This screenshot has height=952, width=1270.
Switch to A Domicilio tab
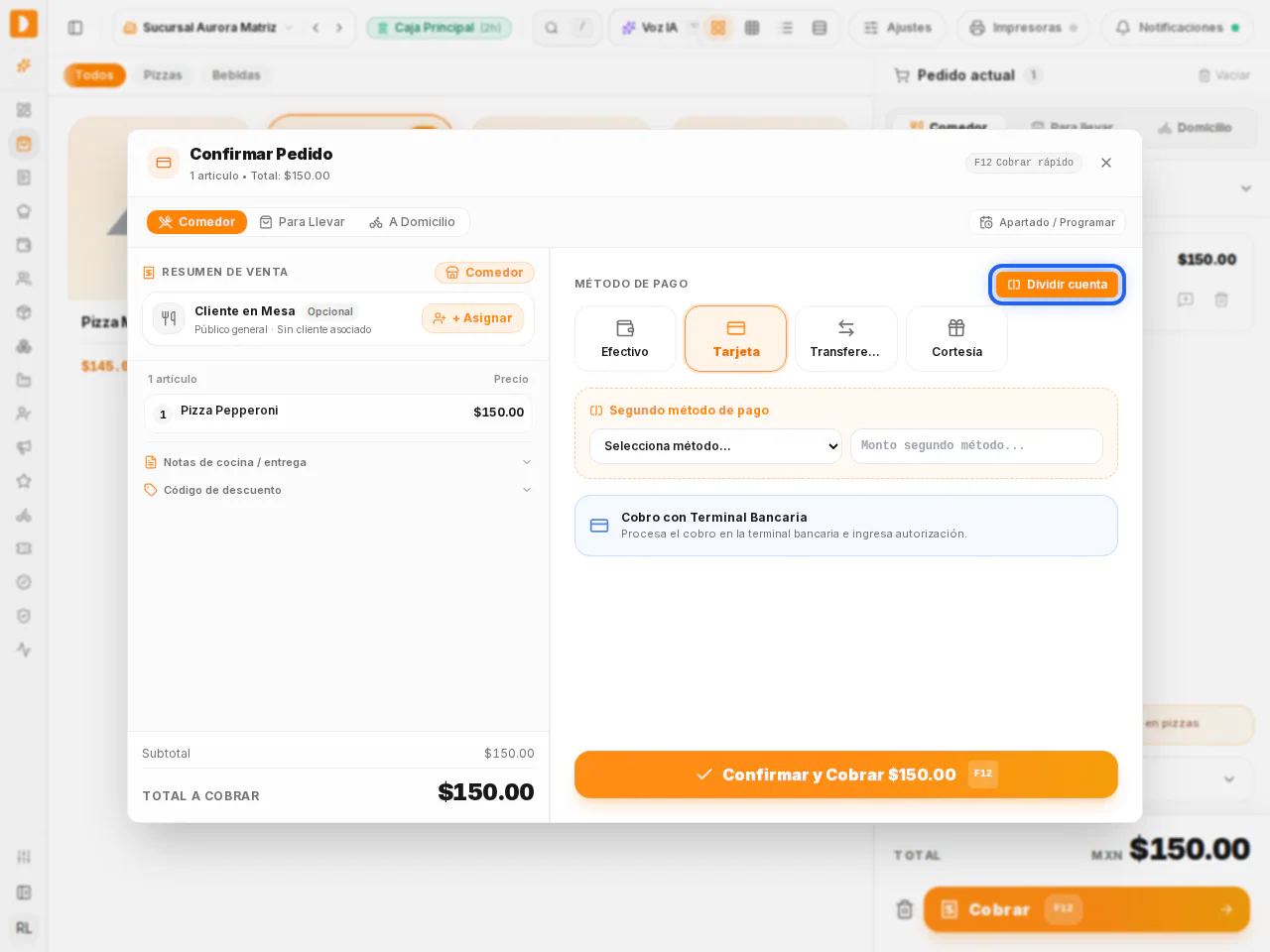[413, 222]
